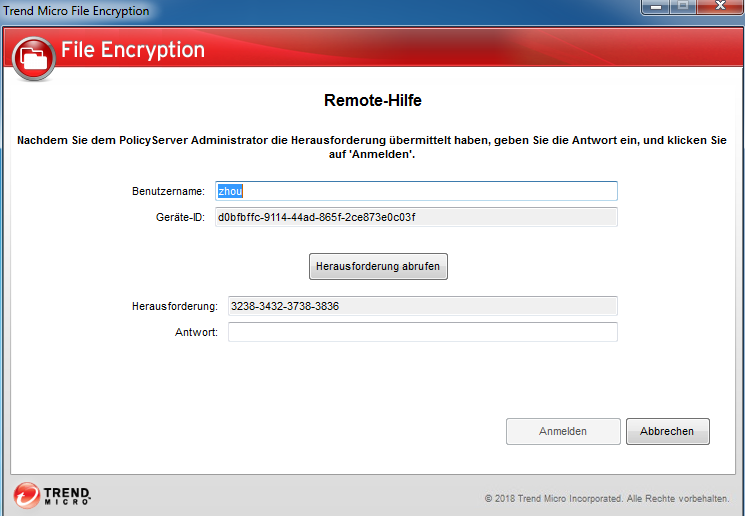Click the Herausforderung label
The image size is (745, 516).
174,306
